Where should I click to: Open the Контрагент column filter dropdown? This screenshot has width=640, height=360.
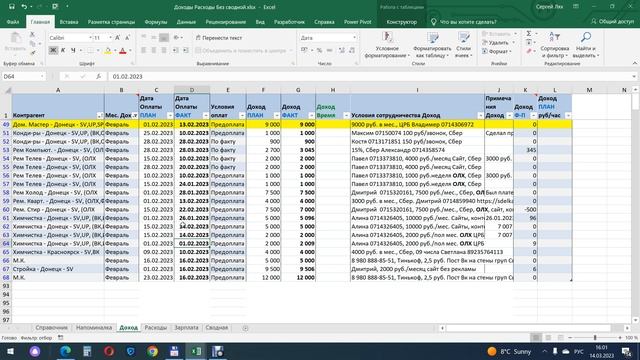(100, 116)
